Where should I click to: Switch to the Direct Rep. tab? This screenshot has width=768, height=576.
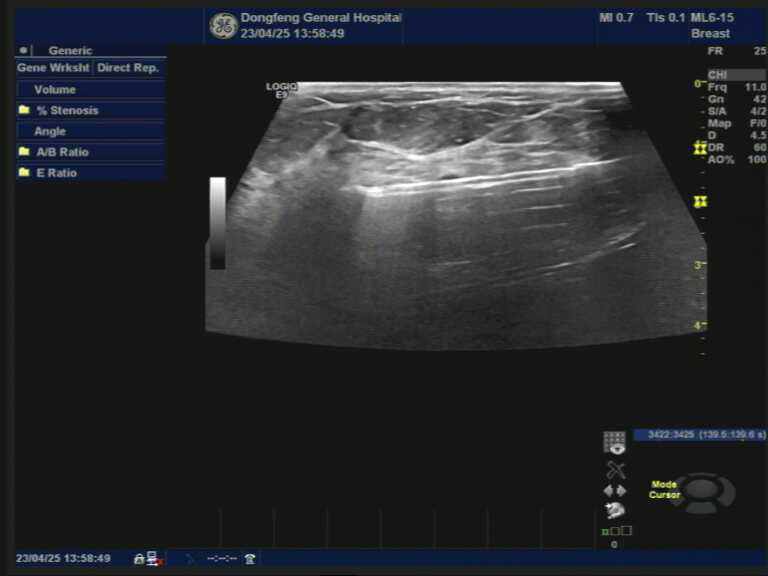tap(128, 68)
